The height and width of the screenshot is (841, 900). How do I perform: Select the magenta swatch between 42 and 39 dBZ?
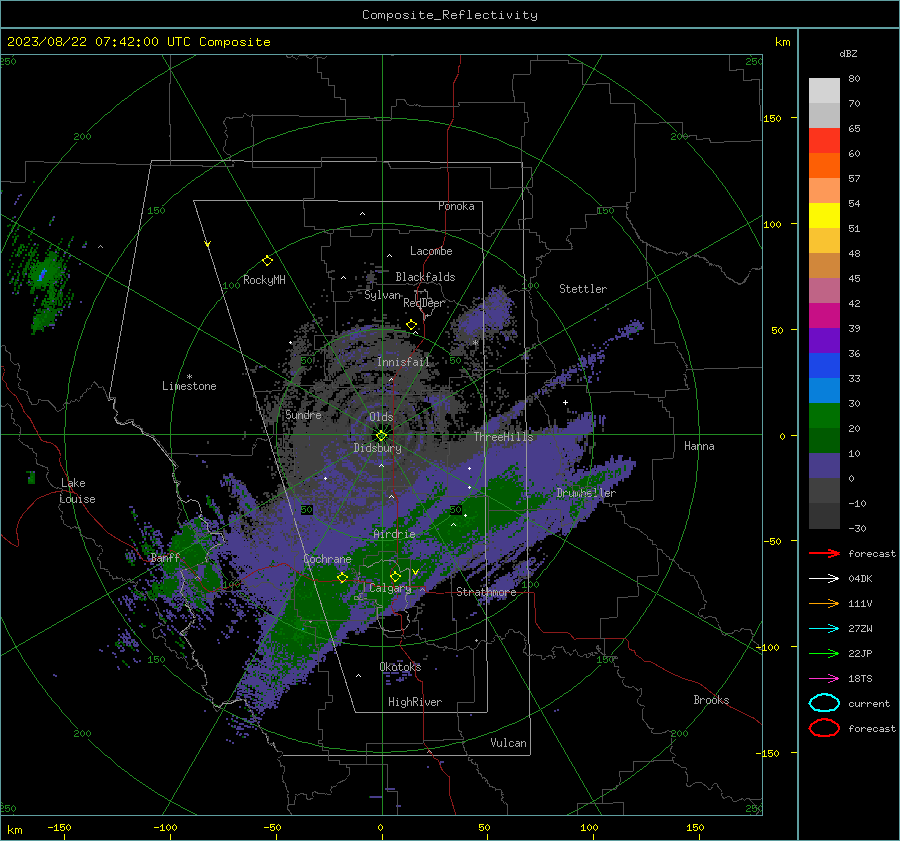point(824,316)
